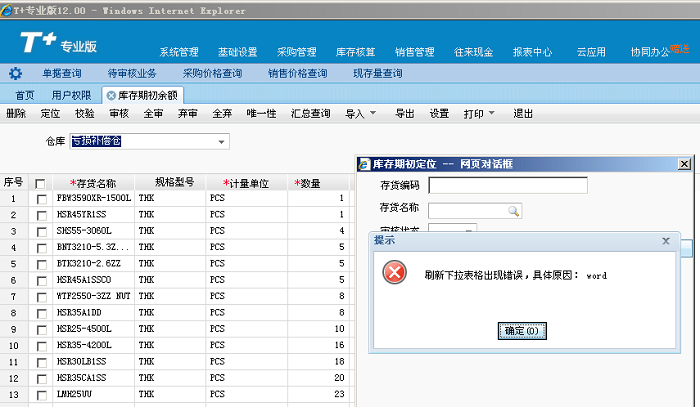Close the 提示 dialog with x

click(666, 241)
